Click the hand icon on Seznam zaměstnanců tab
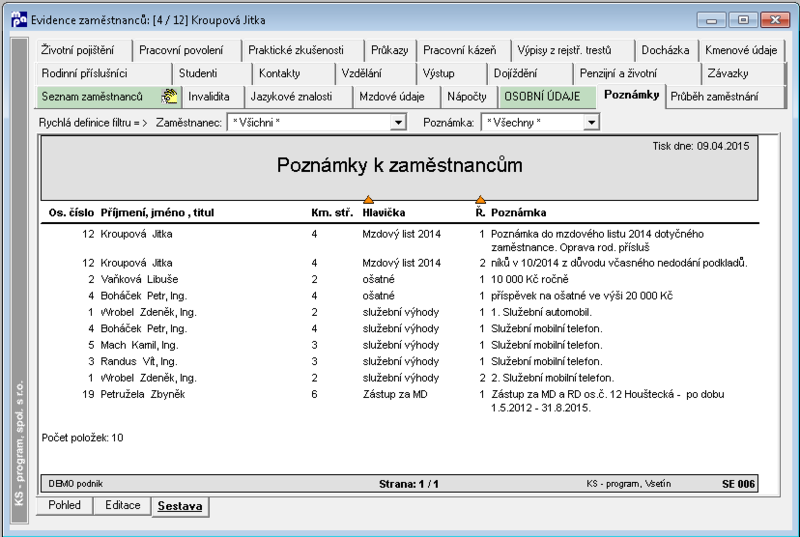Image resolution: width=800 pixels, height=537 pixels. click(169, 96)
